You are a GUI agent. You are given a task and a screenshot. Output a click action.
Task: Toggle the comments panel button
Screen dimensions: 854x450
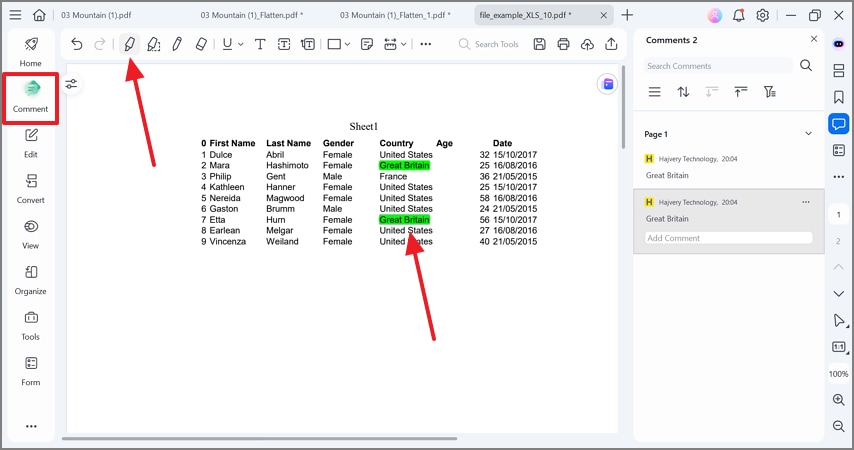pyautogui.click(x=839, y=124)
